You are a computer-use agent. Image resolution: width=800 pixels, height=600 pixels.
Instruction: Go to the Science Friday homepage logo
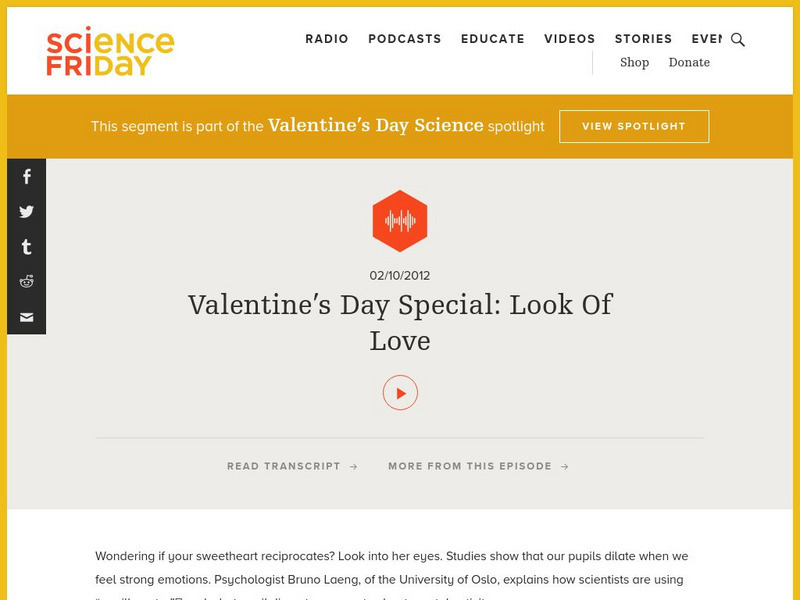click(x=110, y=52)
